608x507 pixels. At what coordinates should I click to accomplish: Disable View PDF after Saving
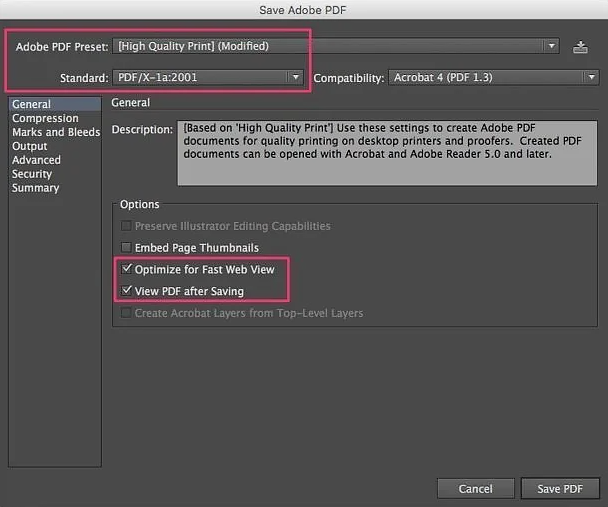point(126,292)
